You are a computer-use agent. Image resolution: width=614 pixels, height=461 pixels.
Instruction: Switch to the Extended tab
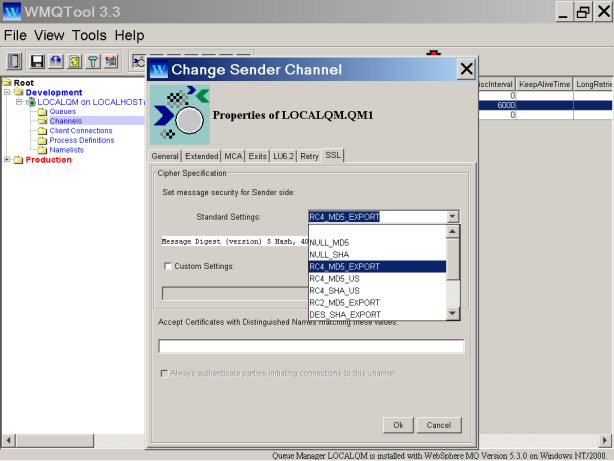point(201,156)
